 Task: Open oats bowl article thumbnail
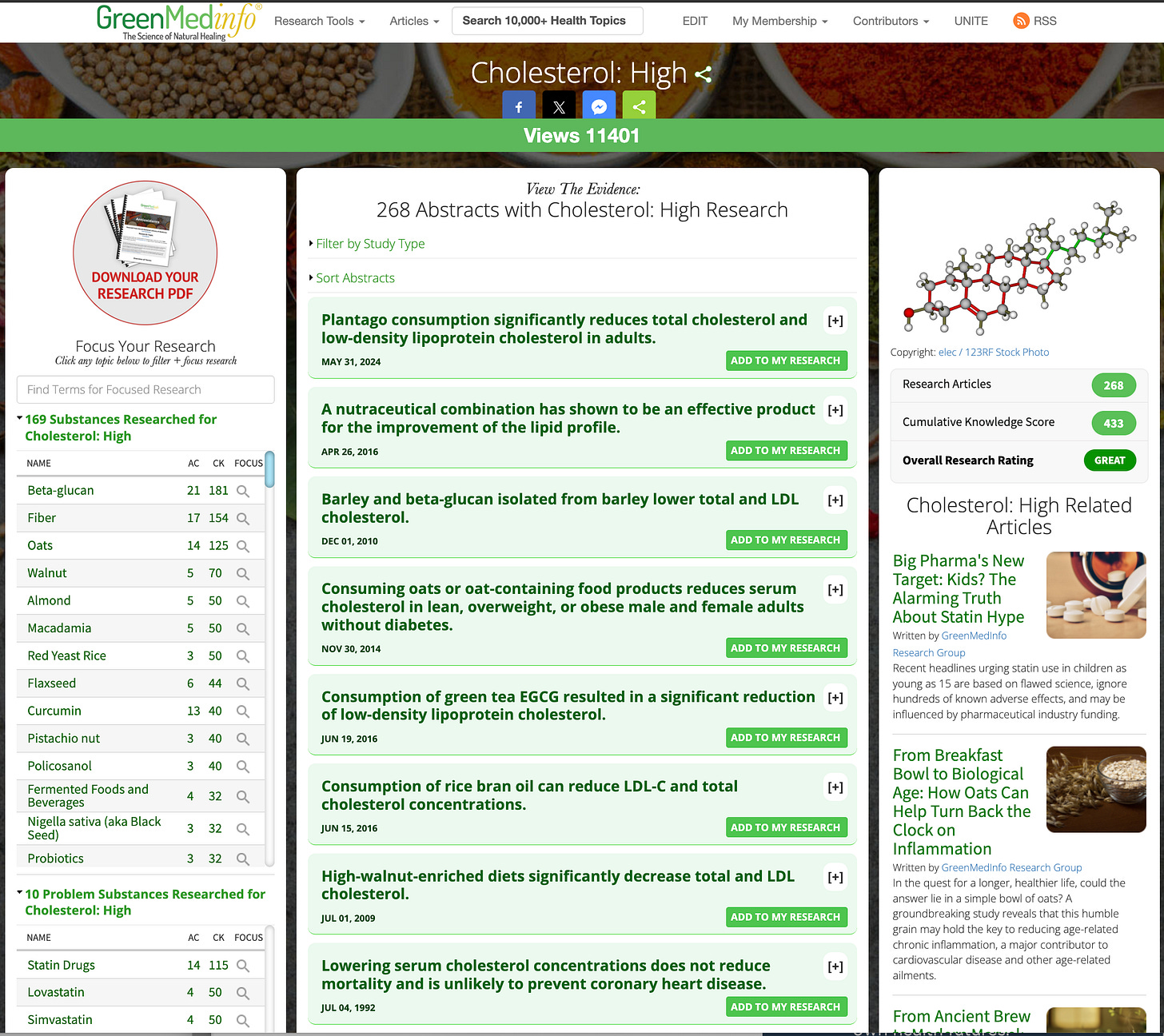pyautogui.click(x=1096, y=790)
